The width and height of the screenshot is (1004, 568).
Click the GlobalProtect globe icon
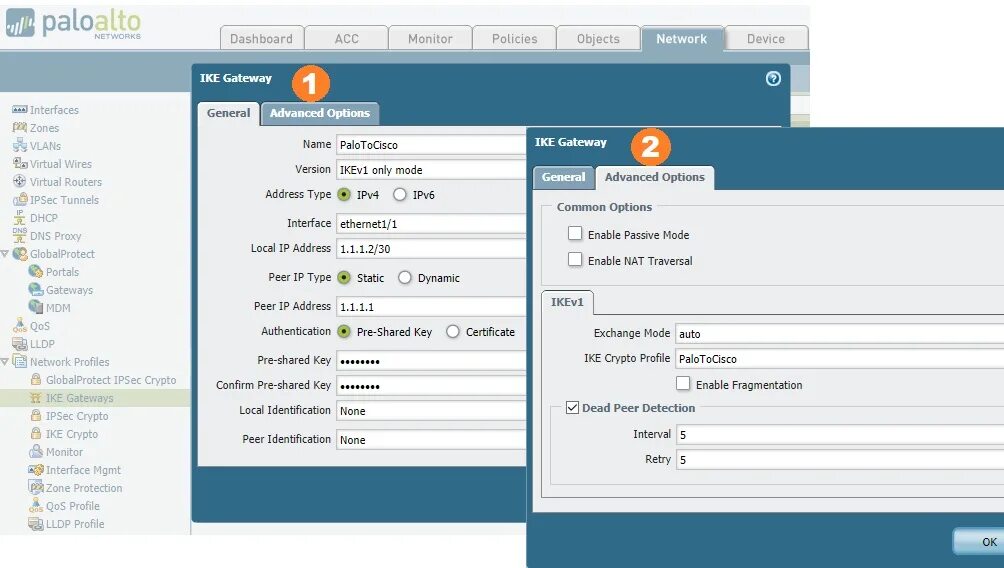click(20, 254)
